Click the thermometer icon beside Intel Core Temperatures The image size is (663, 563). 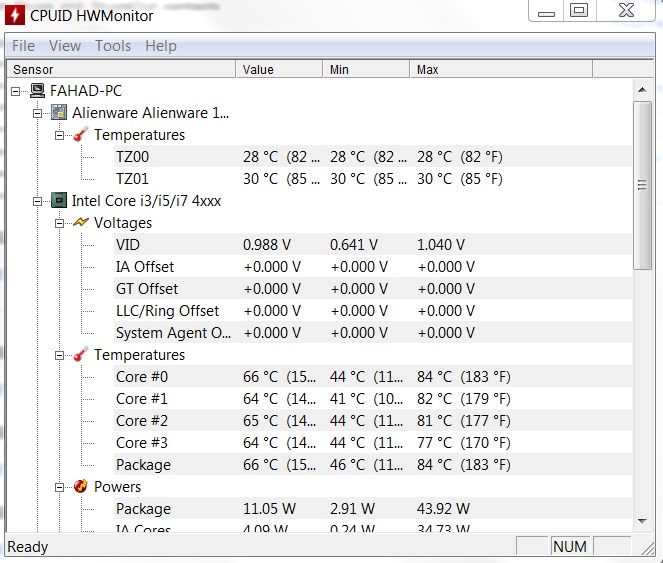pyautogui.click(x=80, y=354)
